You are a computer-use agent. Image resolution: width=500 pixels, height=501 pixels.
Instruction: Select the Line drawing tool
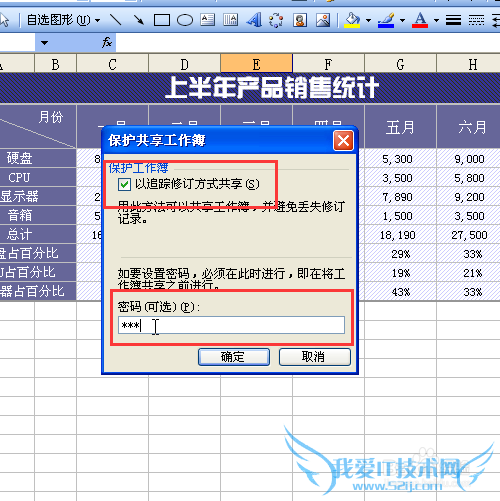tap(115, 20)
